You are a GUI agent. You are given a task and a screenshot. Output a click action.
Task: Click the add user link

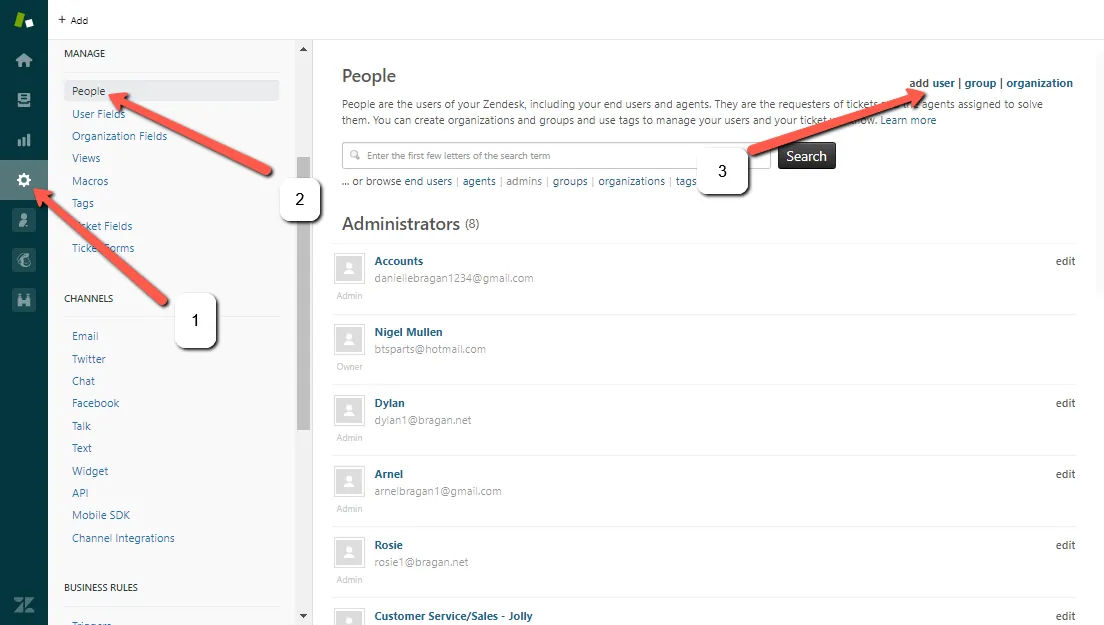[943, 83]
